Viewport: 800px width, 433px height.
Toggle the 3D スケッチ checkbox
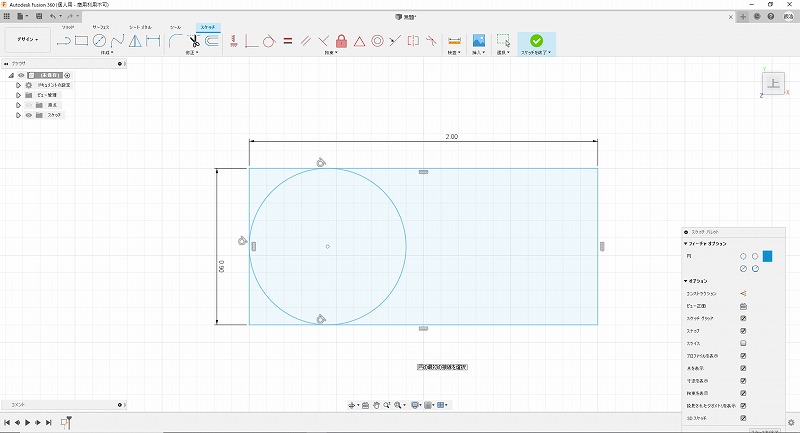coord(743,418)
